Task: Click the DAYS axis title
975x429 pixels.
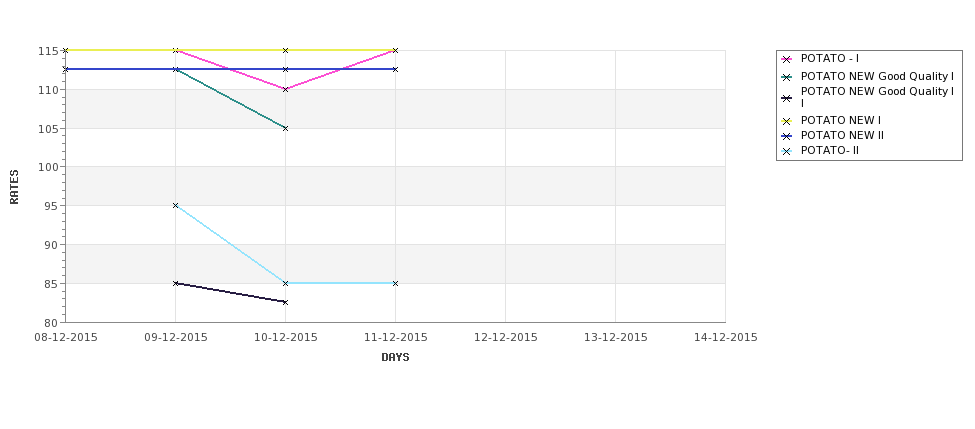Action: click(395, 358)
